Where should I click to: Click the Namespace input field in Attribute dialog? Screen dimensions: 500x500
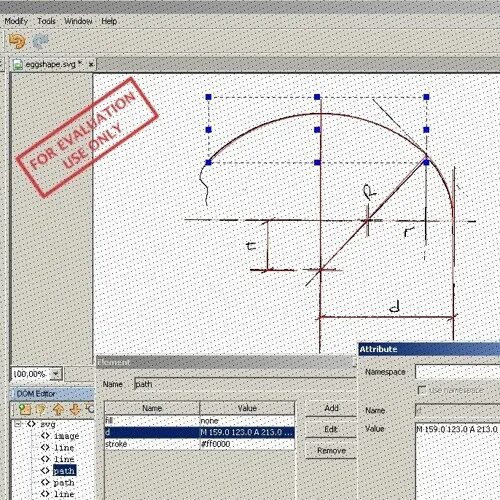[457, 372]
